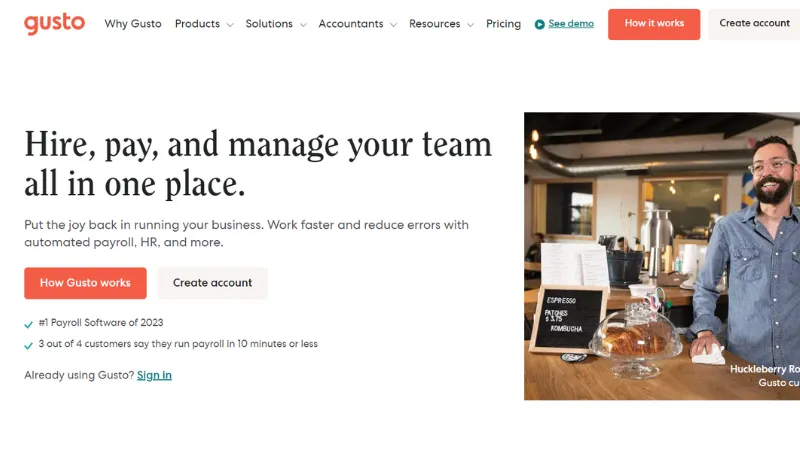
Task: Open the Pricing page
Action: coord(503,24)
